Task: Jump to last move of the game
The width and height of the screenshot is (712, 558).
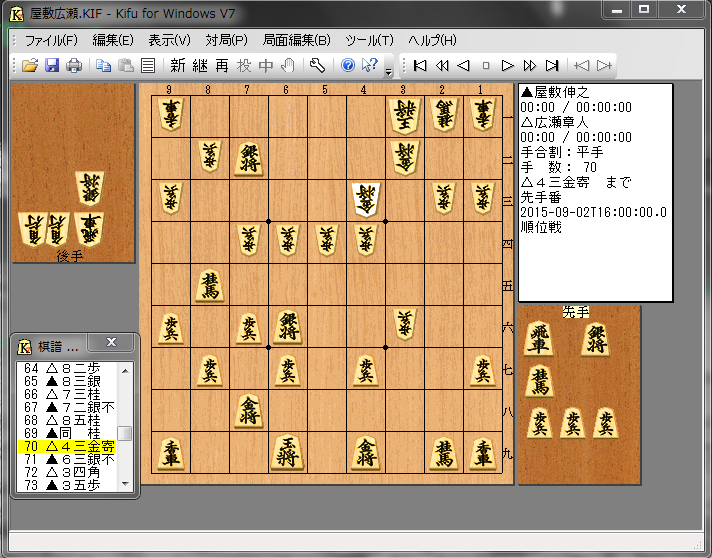Action: pyautogui.click(x=551, y=65)
